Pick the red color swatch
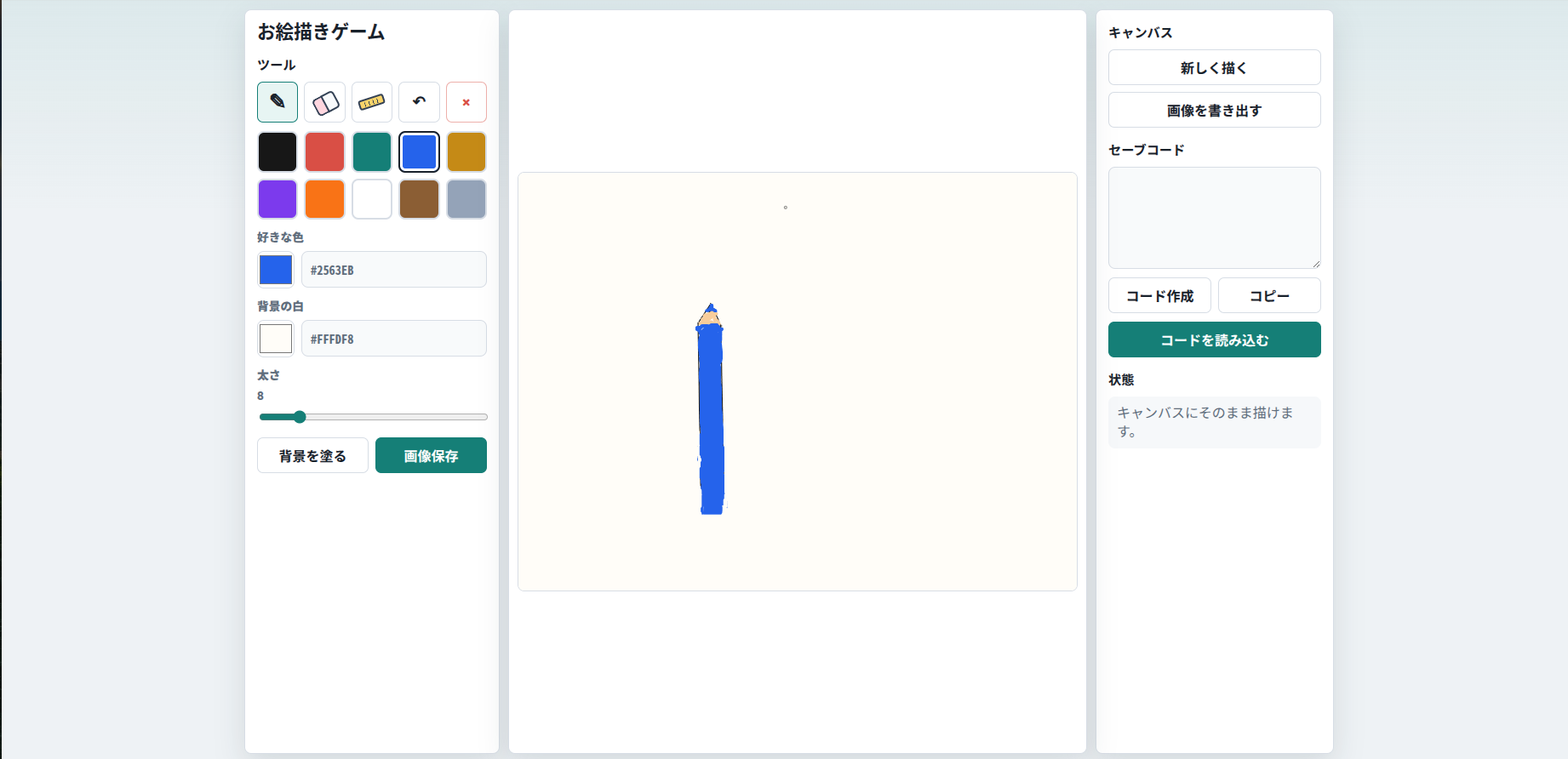Image resolution: width=1568 pixels, height=759 pixels. (x=324, y=151)
